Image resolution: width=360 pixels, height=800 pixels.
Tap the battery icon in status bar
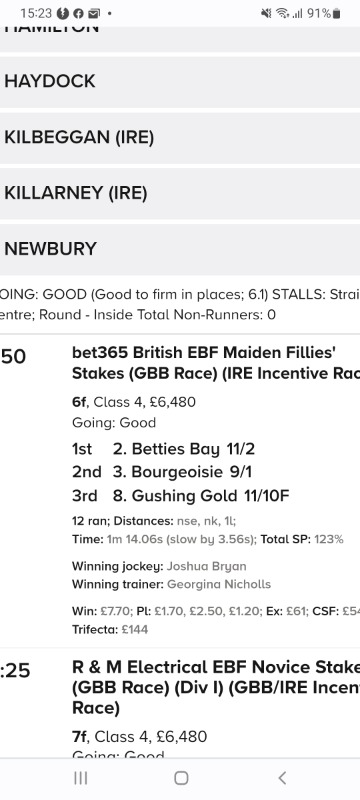pyautogui.click(x=336, y=13)
